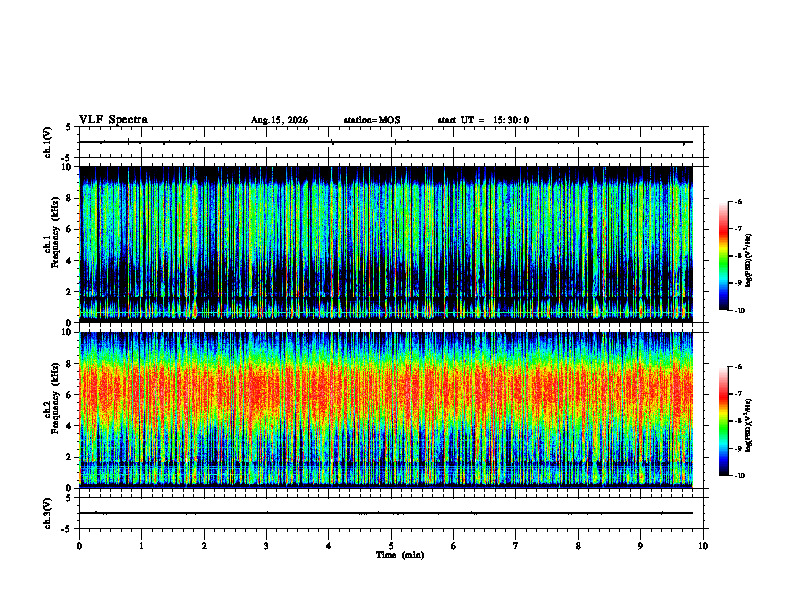Click the ch.1 "Frequency (kHz)" axis label
Screen dimensions: 792x612
pyautogui.click(x=55, y=233)
